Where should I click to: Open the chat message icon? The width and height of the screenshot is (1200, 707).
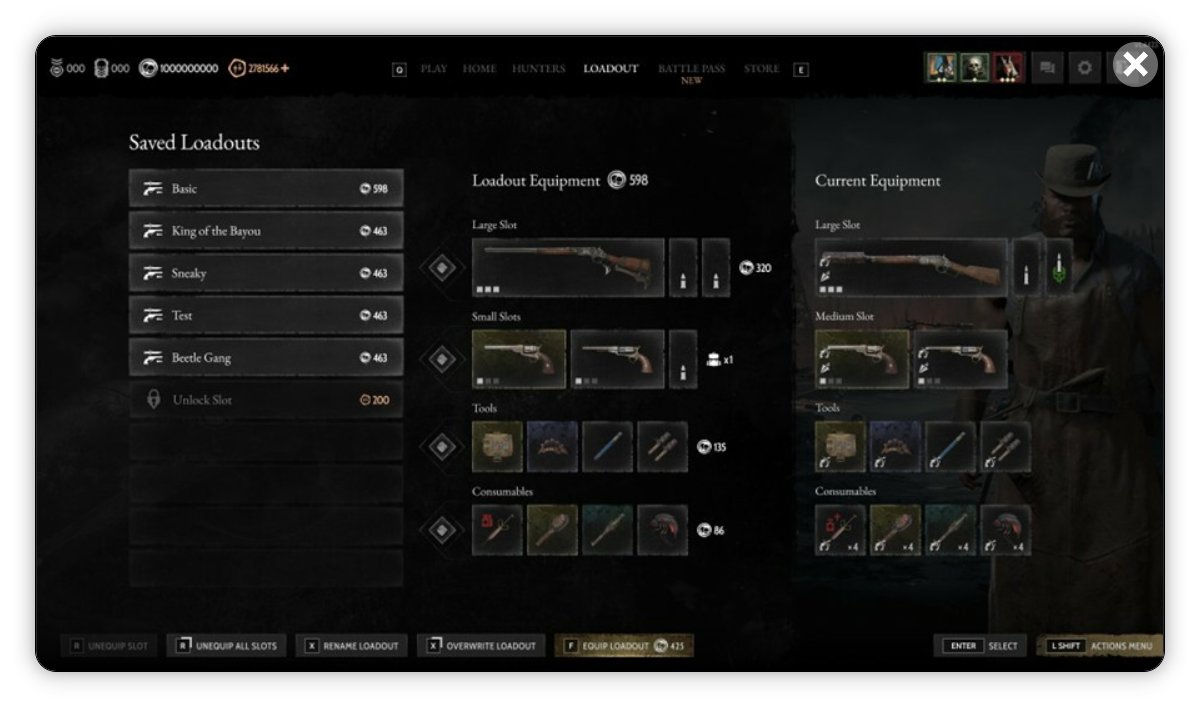pyautogui.click(x=1047, y=68)
